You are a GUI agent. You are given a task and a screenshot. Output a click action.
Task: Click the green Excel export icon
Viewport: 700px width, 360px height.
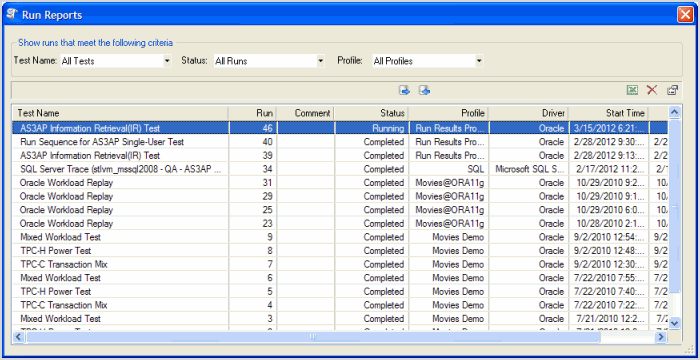pyautogui.click(x=632, y=90)
